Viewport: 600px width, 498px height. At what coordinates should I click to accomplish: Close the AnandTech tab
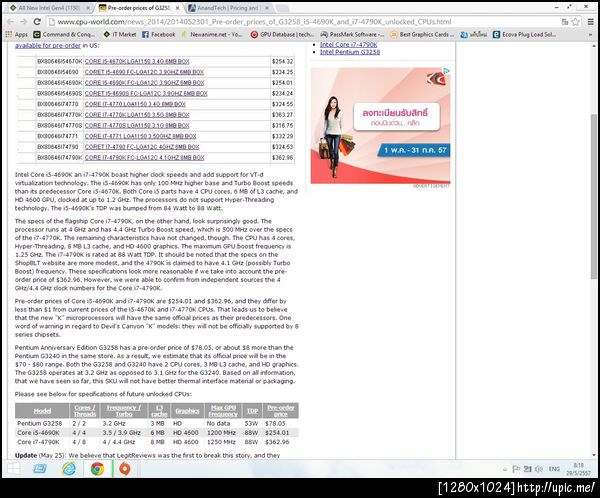[267, 8]
